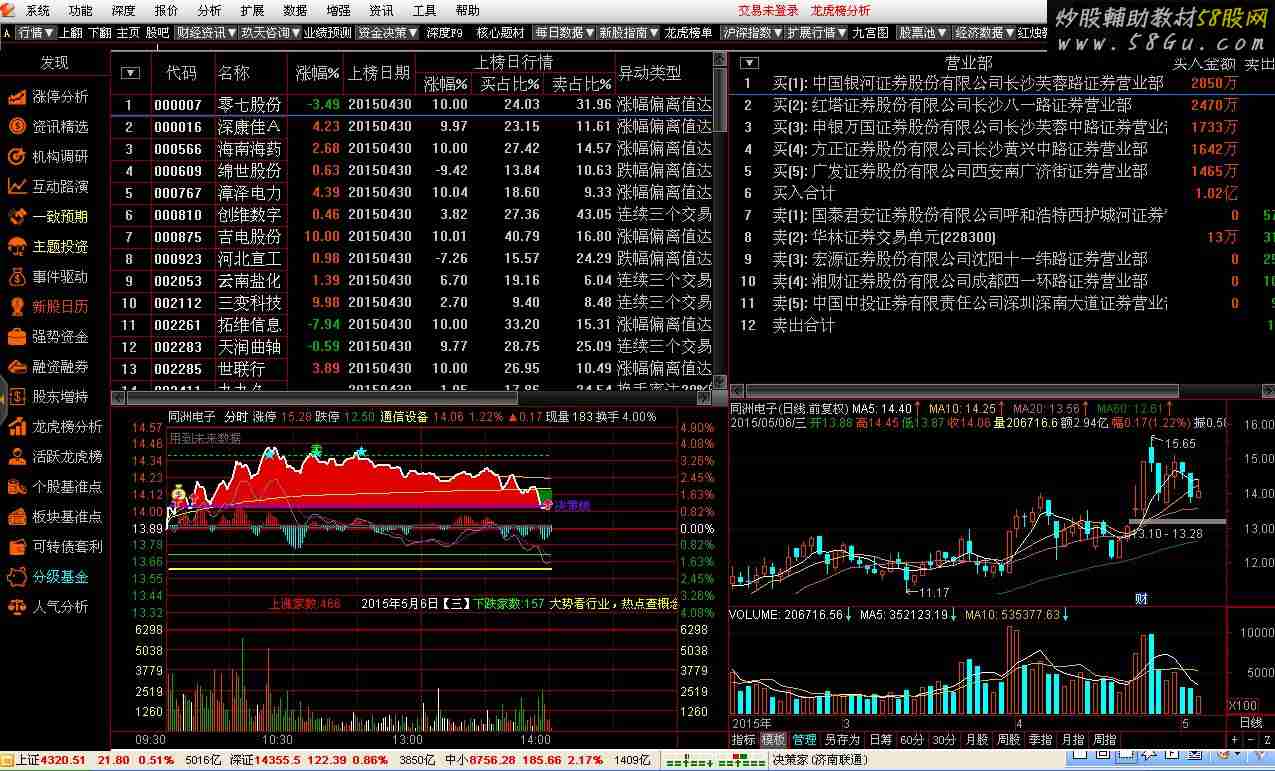Click the 可转债套利 wallet icon
1275x771 pixels.
16,547
